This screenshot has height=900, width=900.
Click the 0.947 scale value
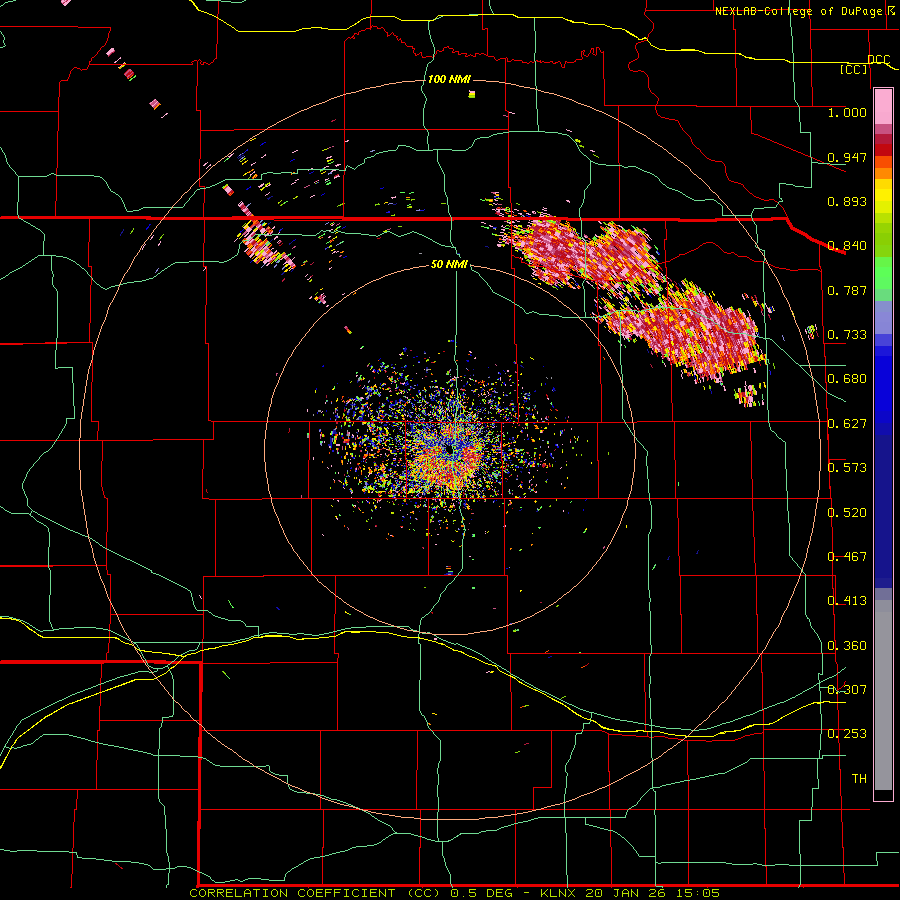pyautogui.click(x=847, y=157)
